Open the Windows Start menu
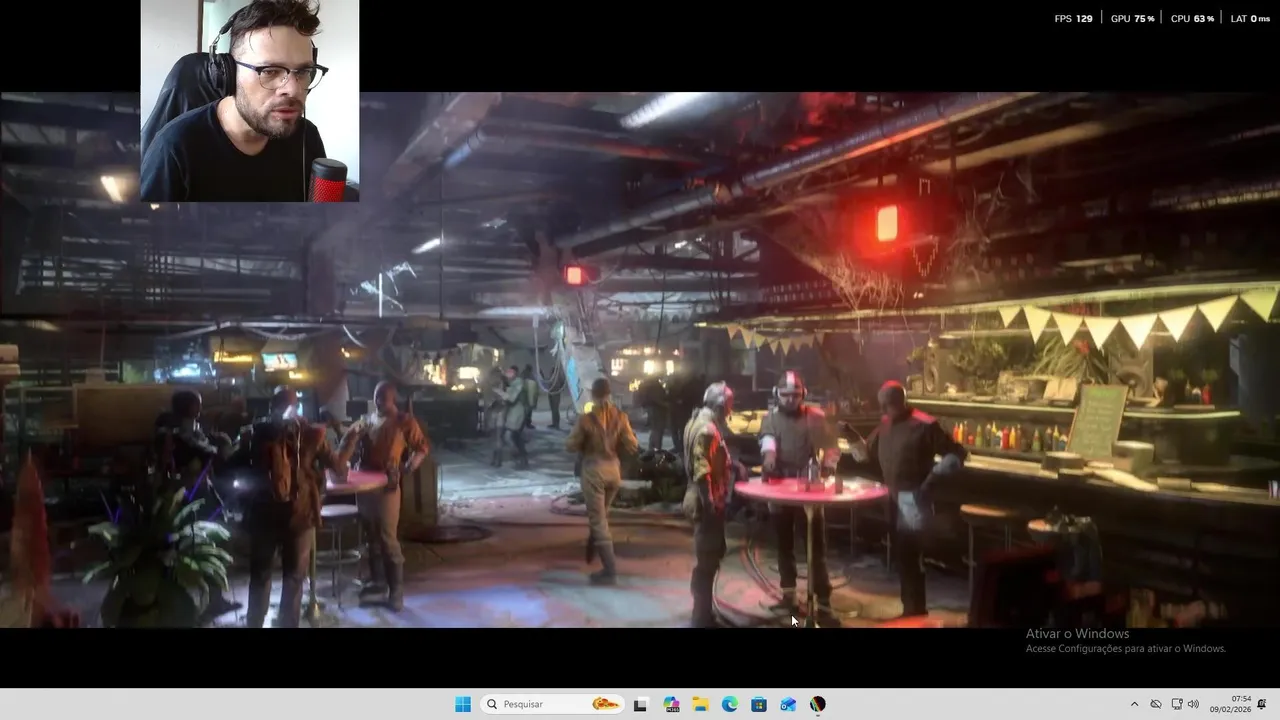Viewport: 1280px width, 720px height. (463, 704)
